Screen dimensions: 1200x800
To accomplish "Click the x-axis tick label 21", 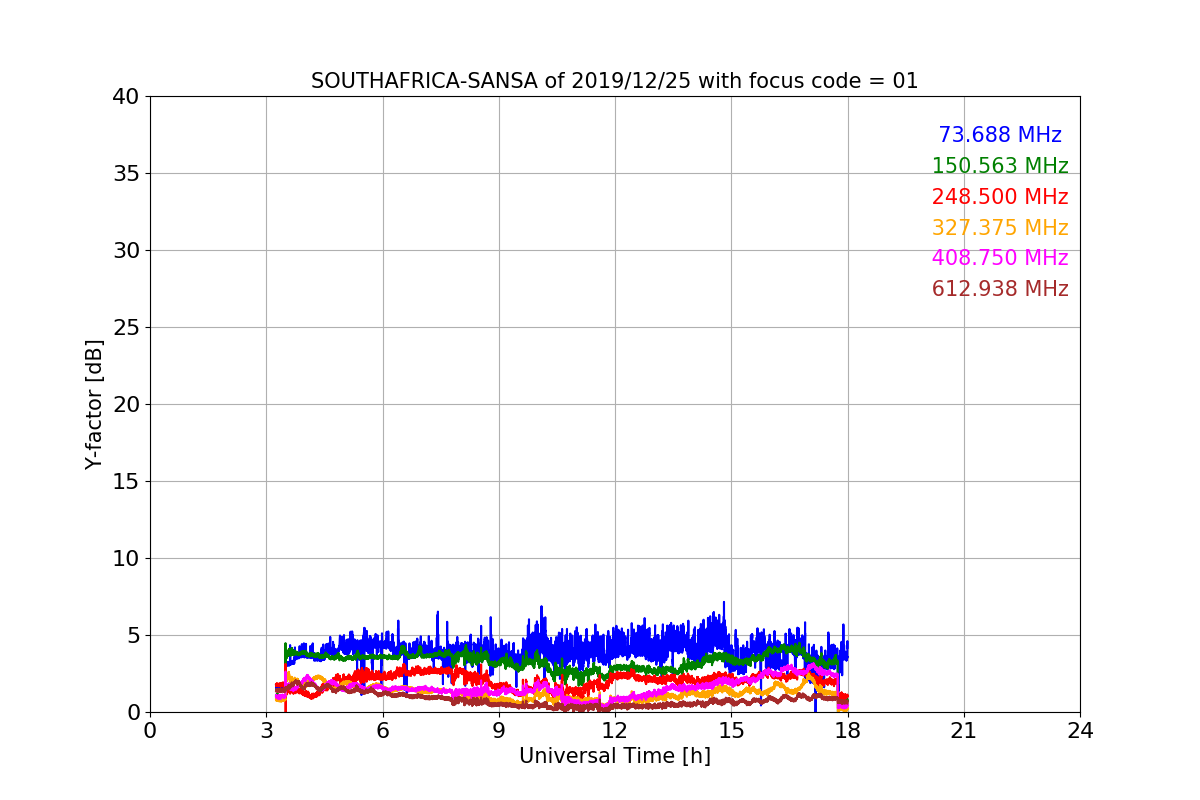I will 964,730.
